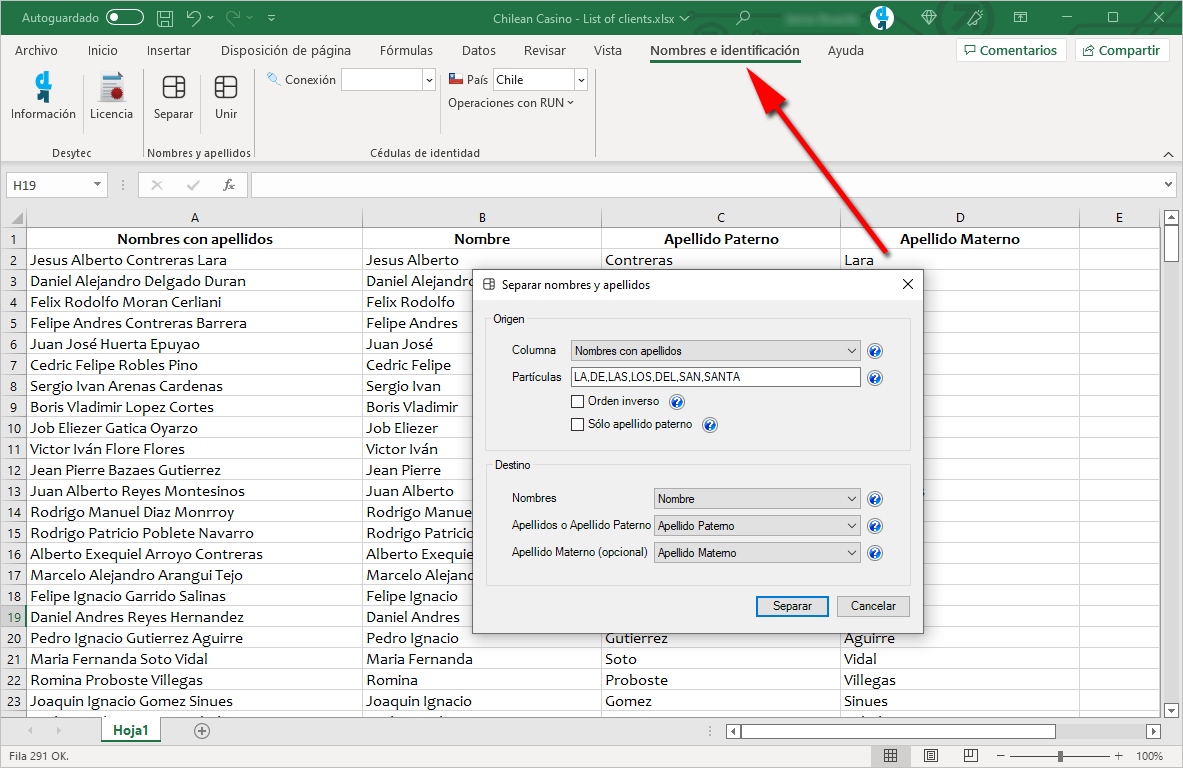Open the Columna dropdown in the Origen section

[851, 350]
